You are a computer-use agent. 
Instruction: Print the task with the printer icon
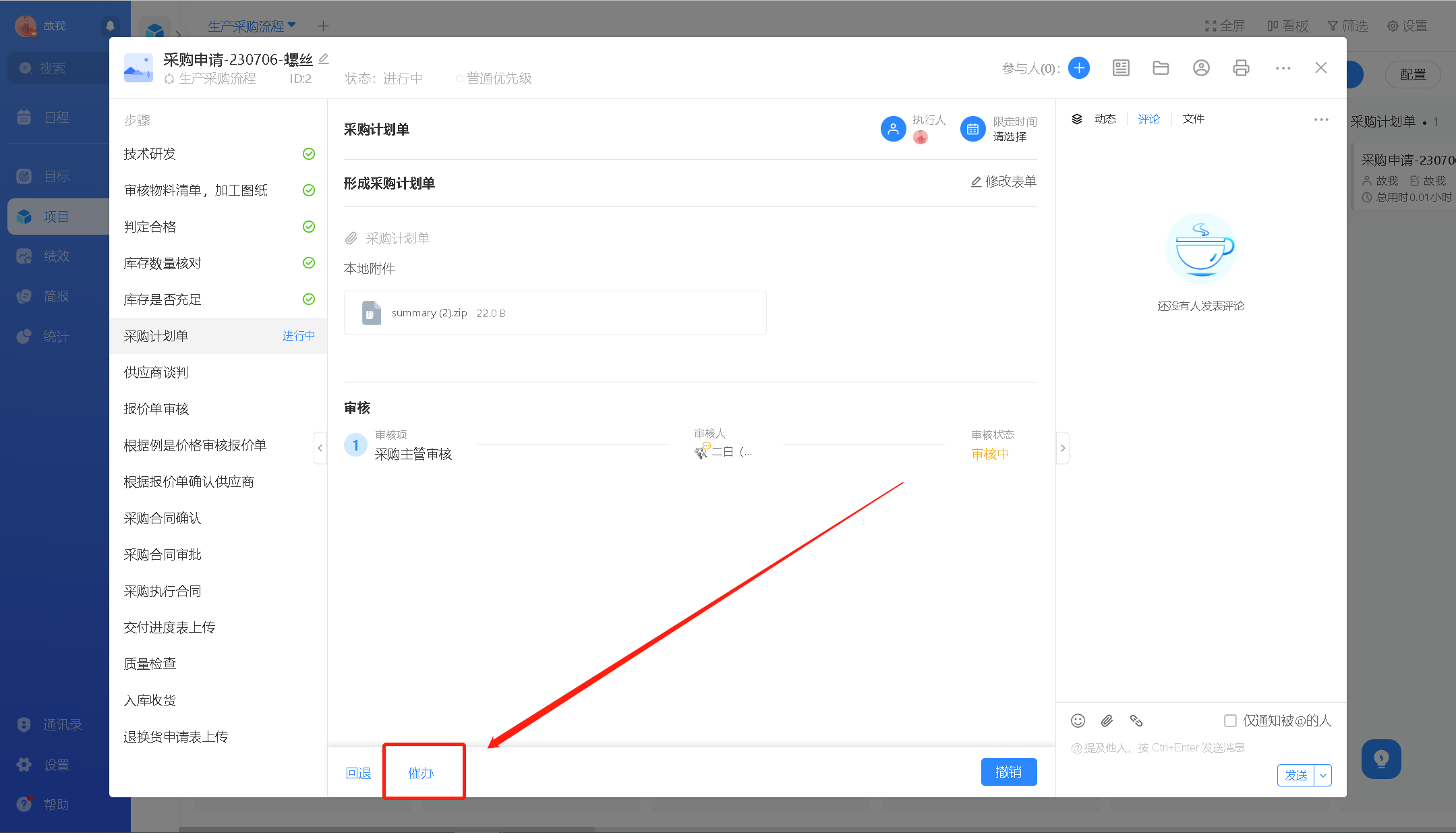1241,68
